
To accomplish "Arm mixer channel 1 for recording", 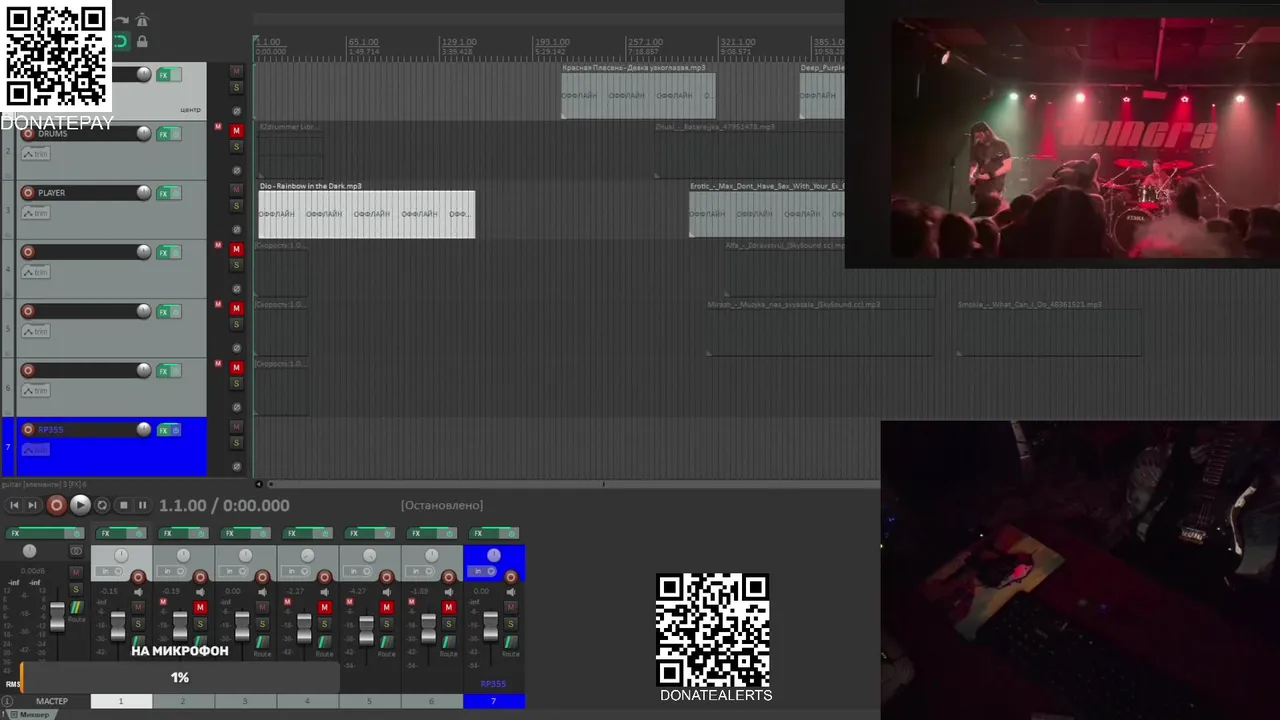I will coord(139,577).
